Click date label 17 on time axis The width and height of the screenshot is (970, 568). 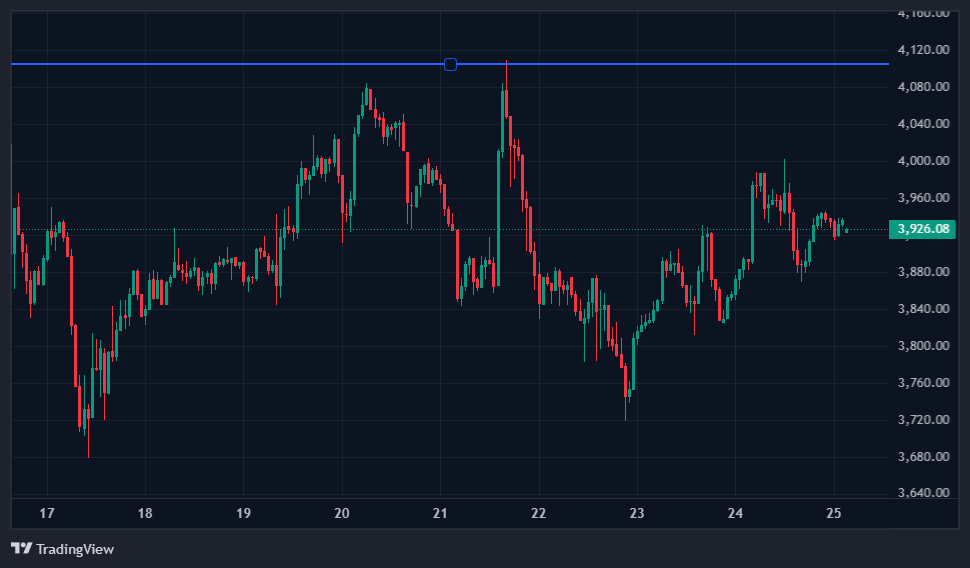tap(46, 514)
